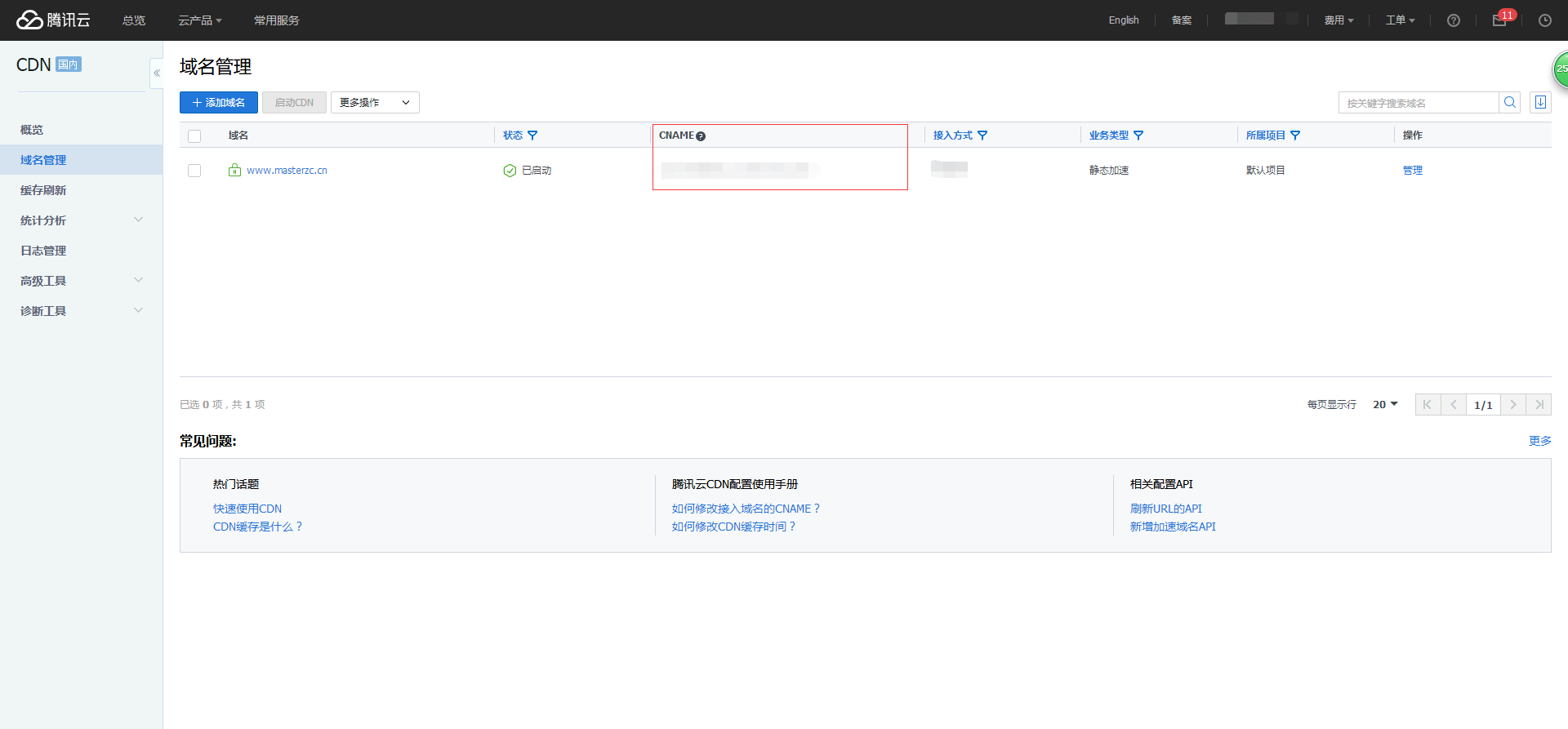This screenshot has width=1568, height=729.
Task: Go to 缓存刷新 in sidebar
Action: click(43, 190)
